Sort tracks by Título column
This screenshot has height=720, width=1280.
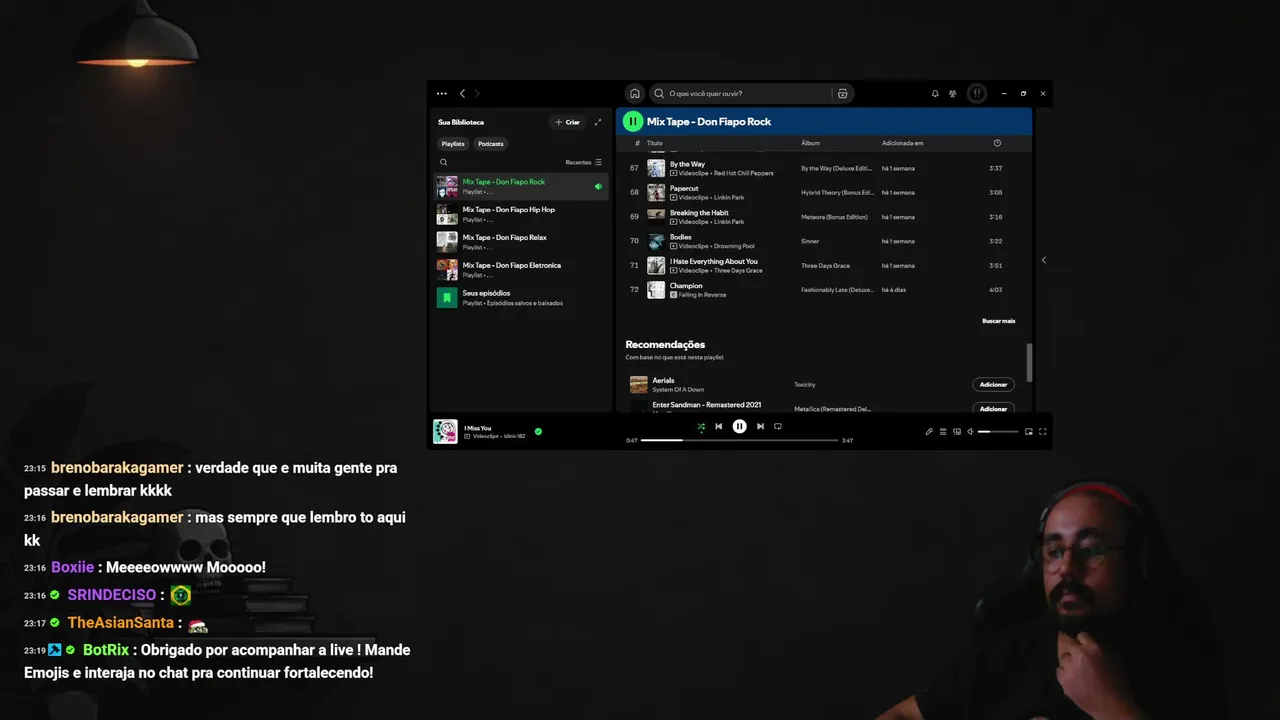point(655,143)
